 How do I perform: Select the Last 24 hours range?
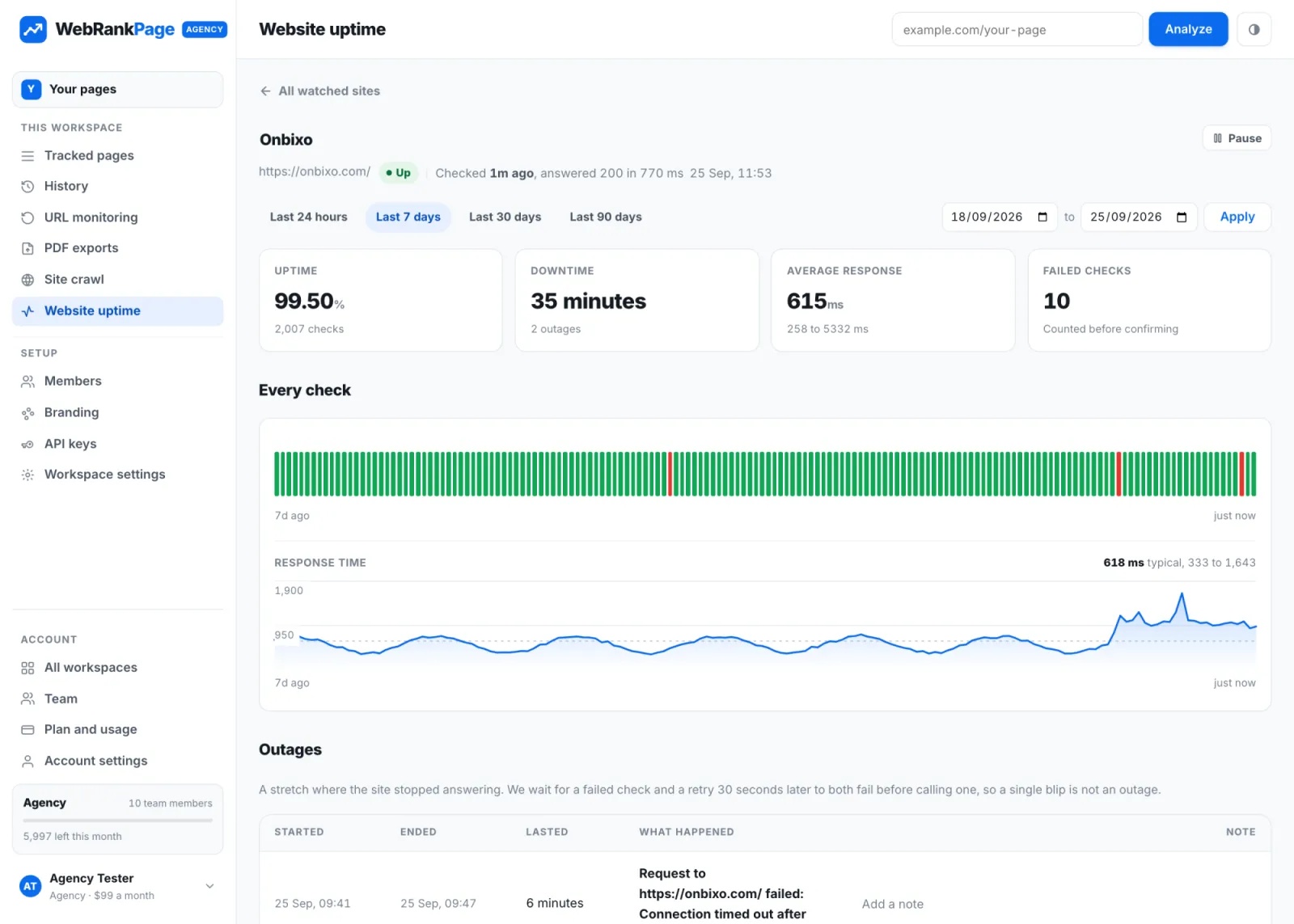tap(308, 217)
